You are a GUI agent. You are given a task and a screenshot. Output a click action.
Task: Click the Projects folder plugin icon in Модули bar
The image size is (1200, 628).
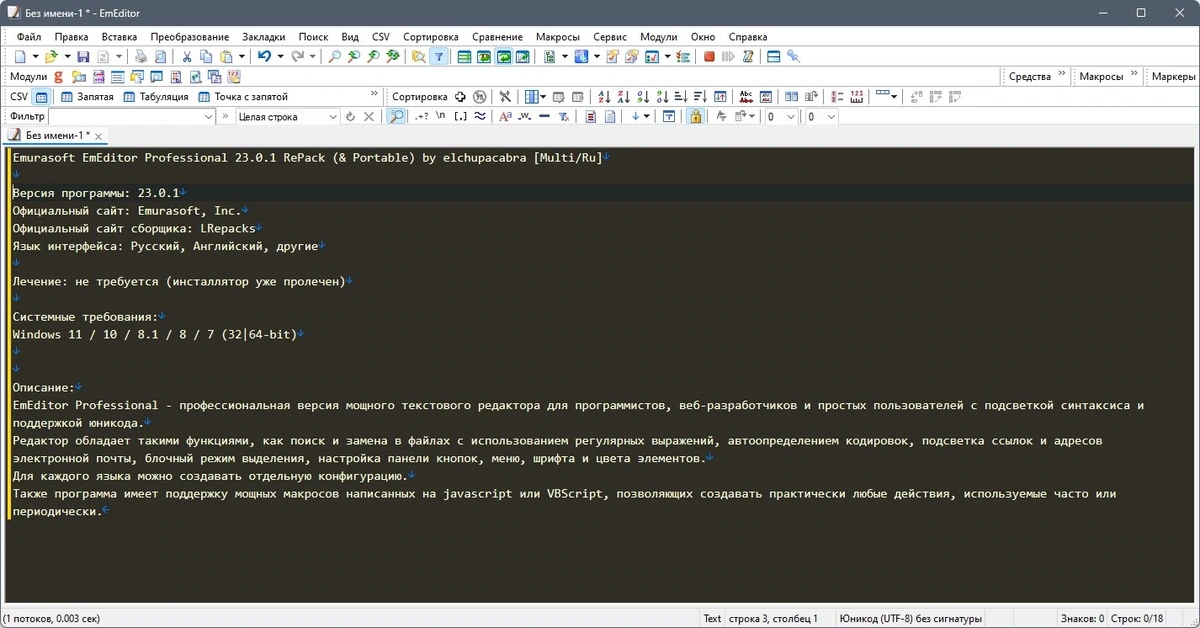[x=78, y=77]
